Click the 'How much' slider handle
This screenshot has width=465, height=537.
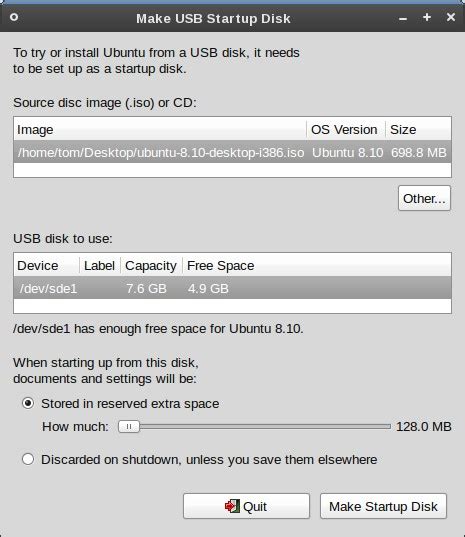click(129, 426)
